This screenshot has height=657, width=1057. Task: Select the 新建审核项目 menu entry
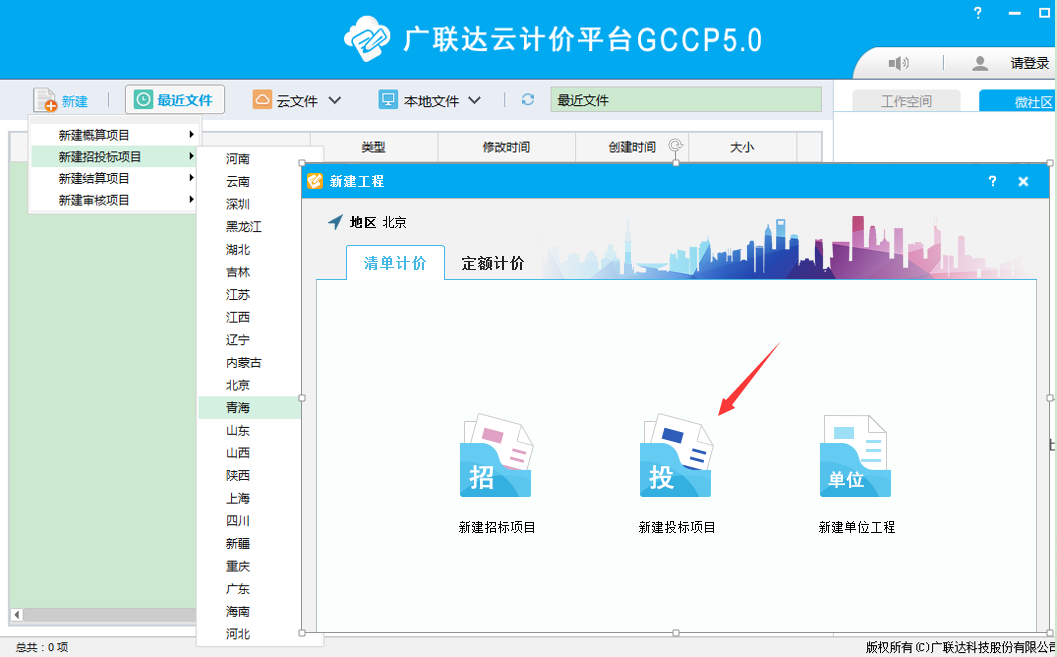click(113, 200)
